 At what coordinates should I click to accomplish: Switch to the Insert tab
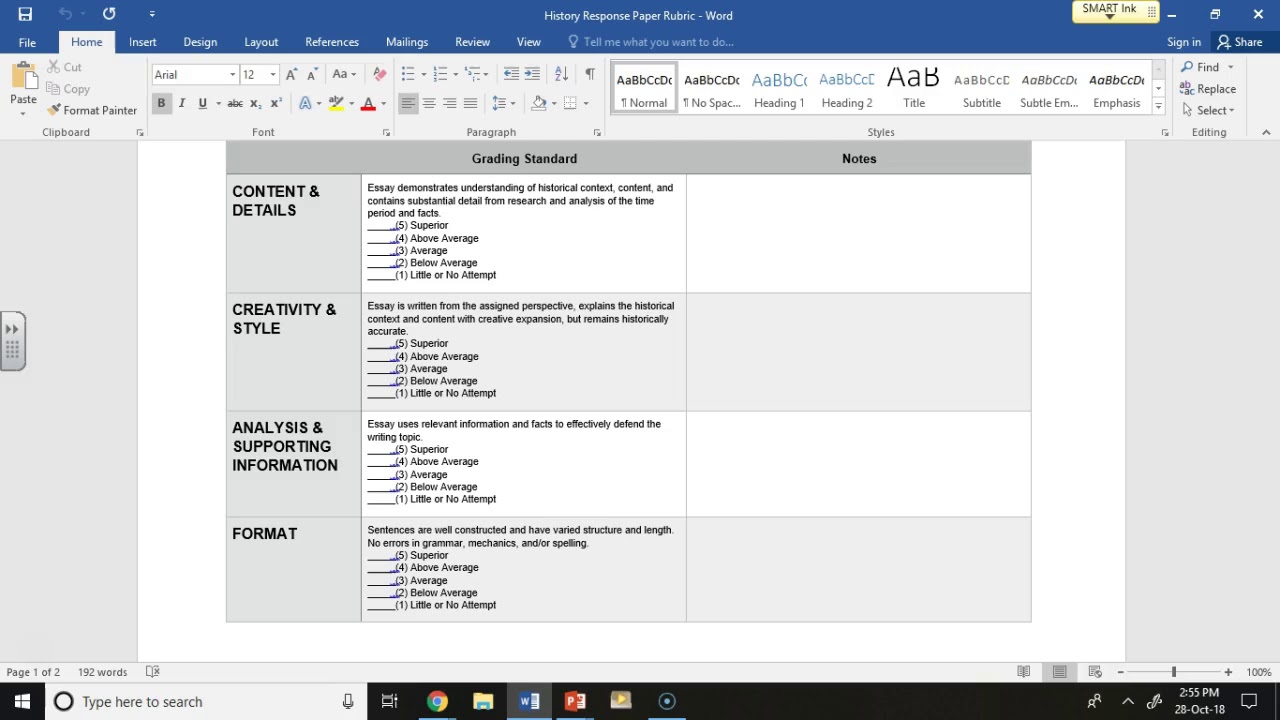click(x=142, y=42)
